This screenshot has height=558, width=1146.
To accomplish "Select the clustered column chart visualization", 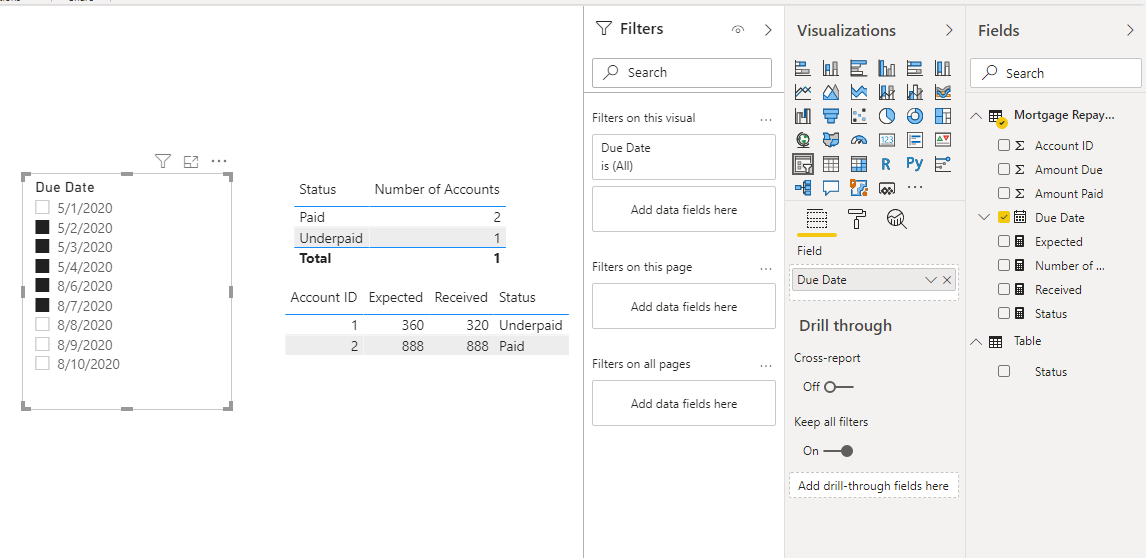I will point(887,69).
